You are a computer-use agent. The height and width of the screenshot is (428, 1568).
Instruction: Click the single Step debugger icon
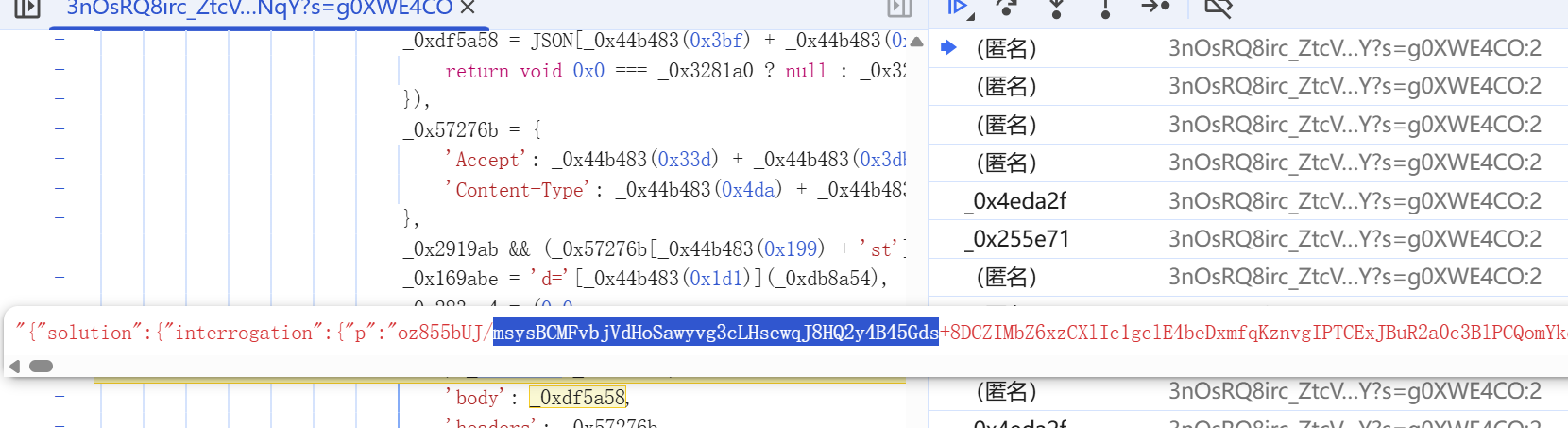click(1155, 8)
